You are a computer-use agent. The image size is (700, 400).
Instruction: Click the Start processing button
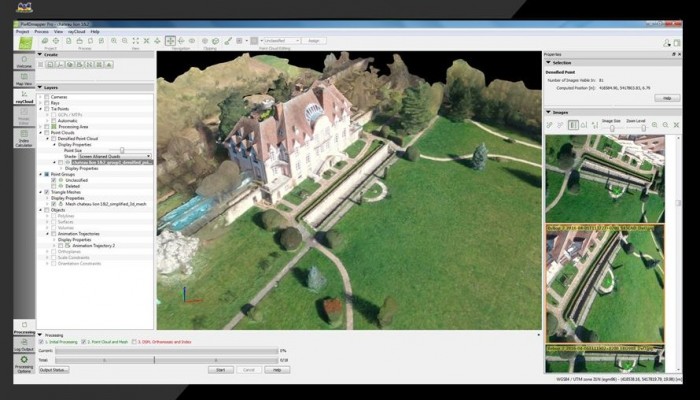[221, 370]
